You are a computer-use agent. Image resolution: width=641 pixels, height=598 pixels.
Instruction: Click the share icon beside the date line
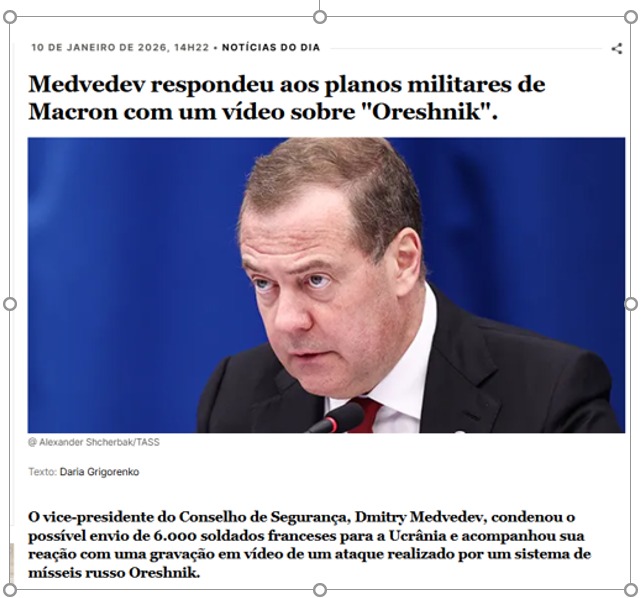[x=617, y=49]
